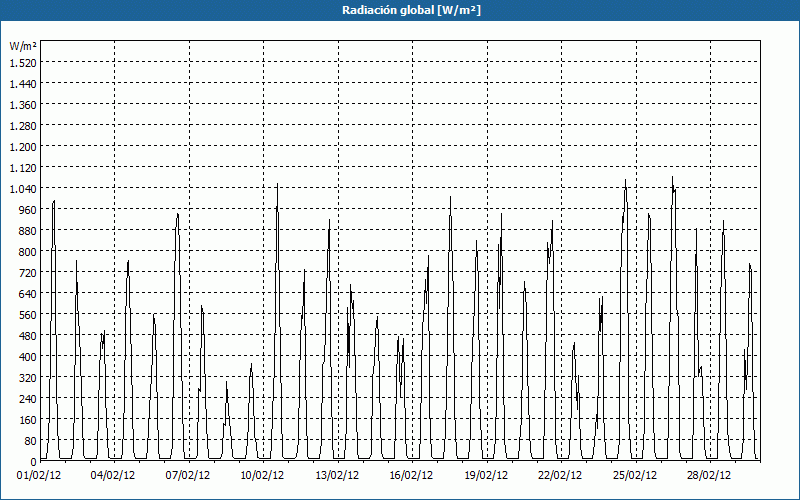Select the 160 y-axis value

[28, 419]
